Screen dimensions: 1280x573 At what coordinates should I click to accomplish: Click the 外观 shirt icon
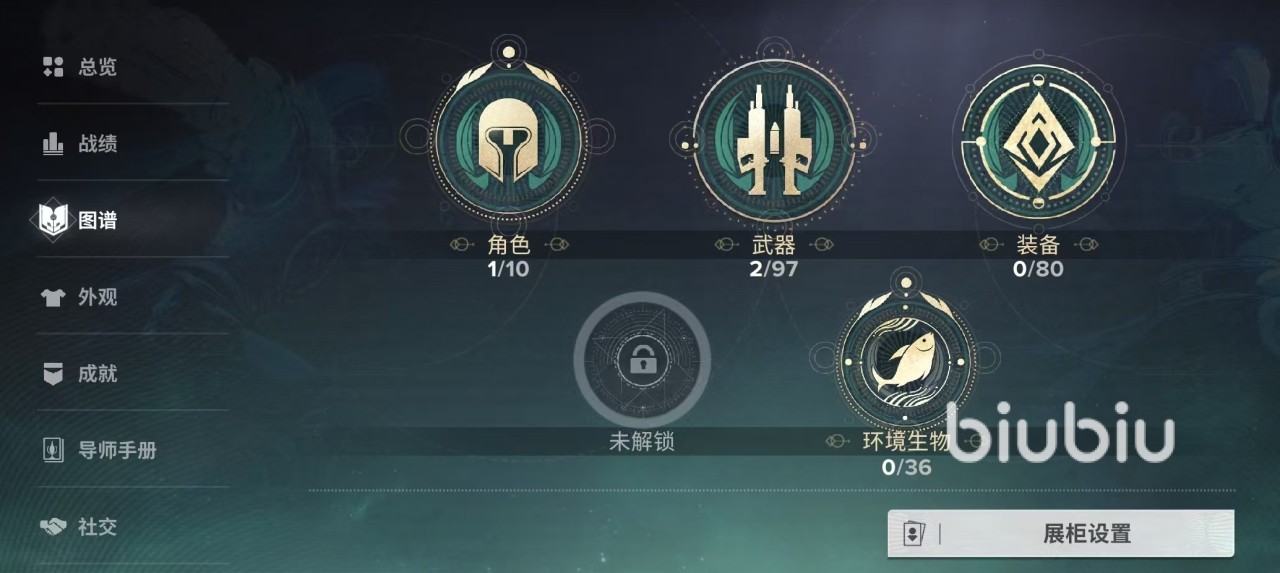pyautogui.click(x=52, y=297)
